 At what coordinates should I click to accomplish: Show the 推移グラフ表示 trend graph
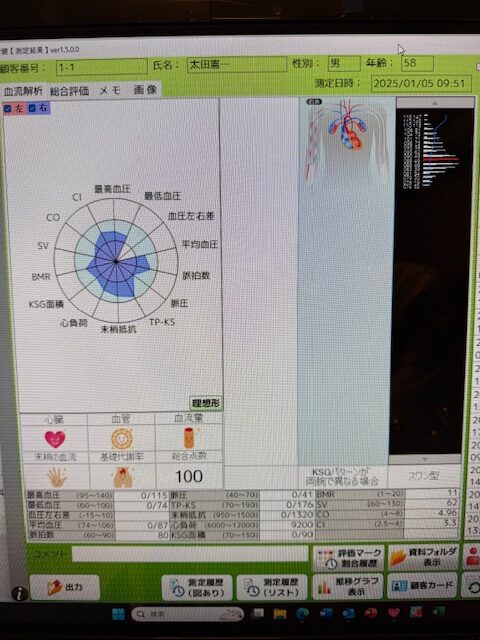[347, 586]
